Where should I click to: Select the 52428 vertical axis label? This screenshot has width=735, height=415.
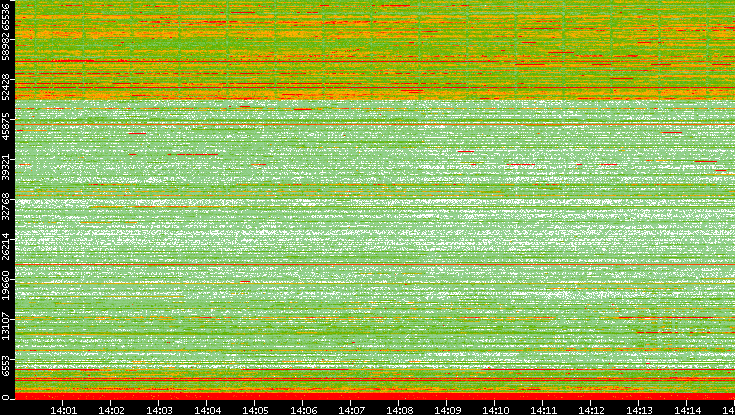pos(5,87)
